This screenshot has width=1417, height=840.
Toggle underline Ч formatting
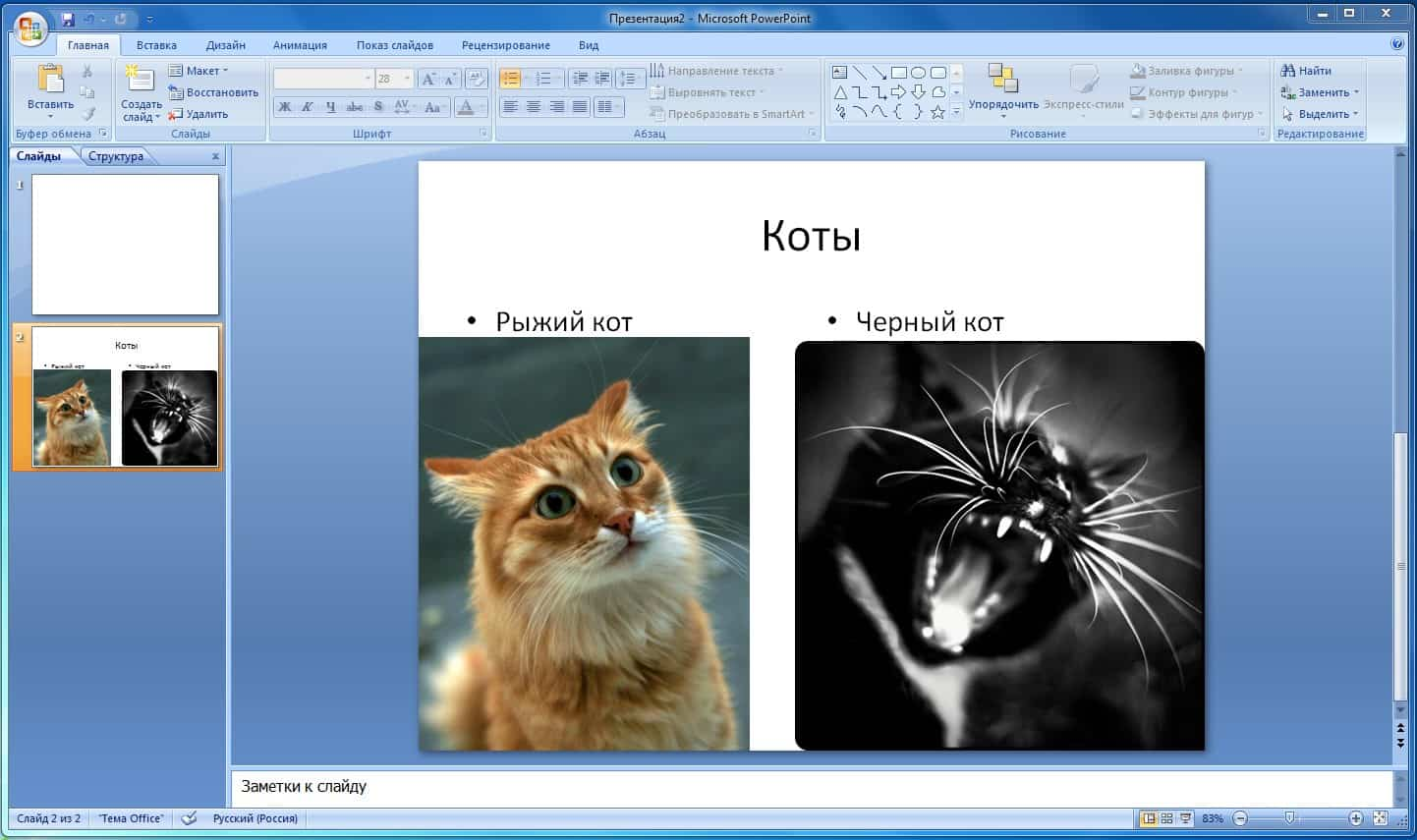(x=331, y=107)
